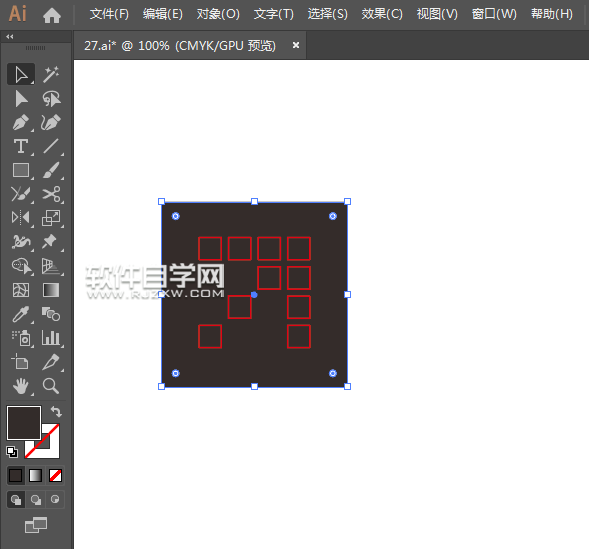Select the Scale tool
The image size is (589, 549).
click(x=51, y=218)
